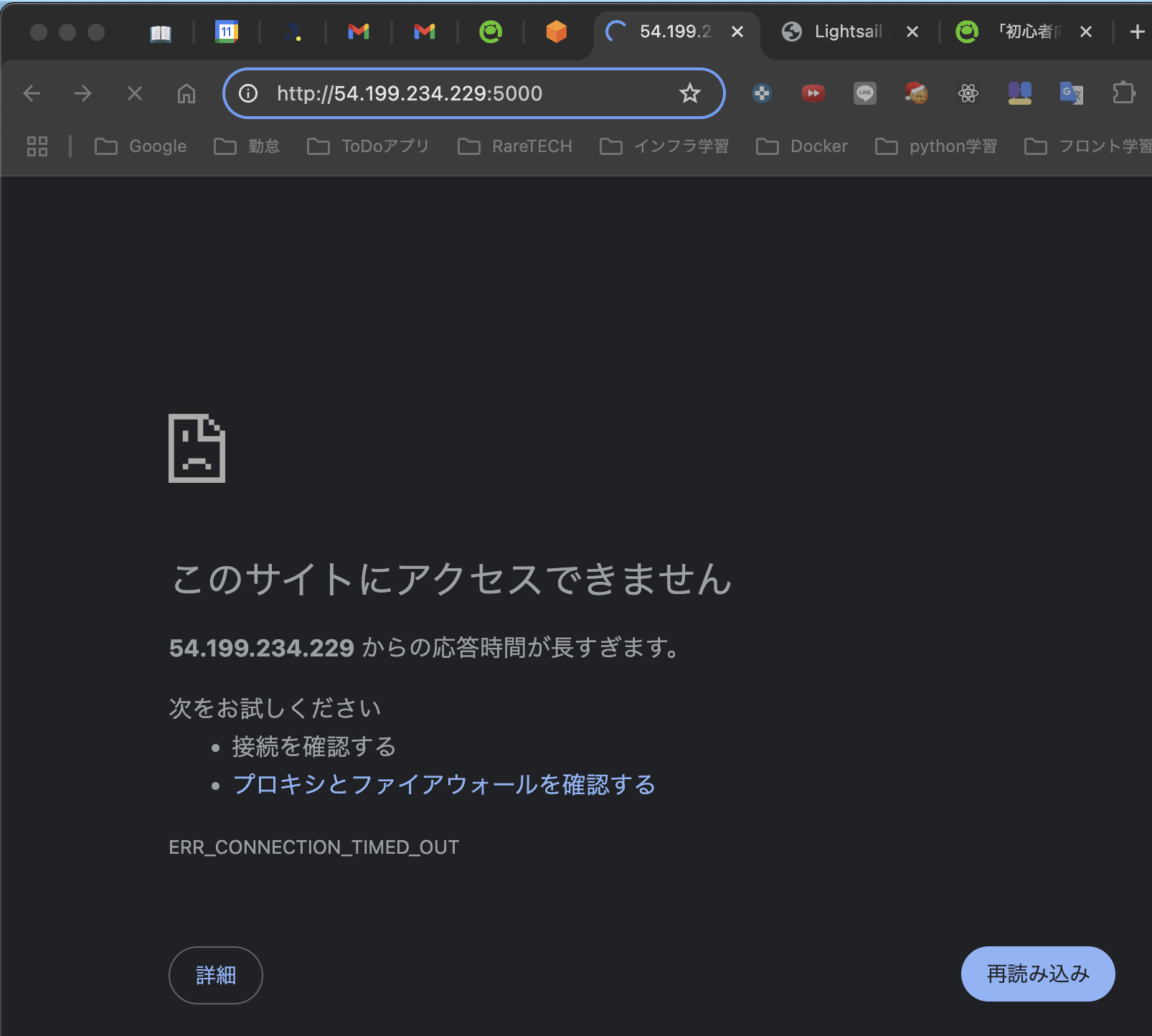The width and height of the screenshot is (1152, 1036).
Task: Bookmark the current page with the star
Action: pyautogui.click(x=689, y=93)
